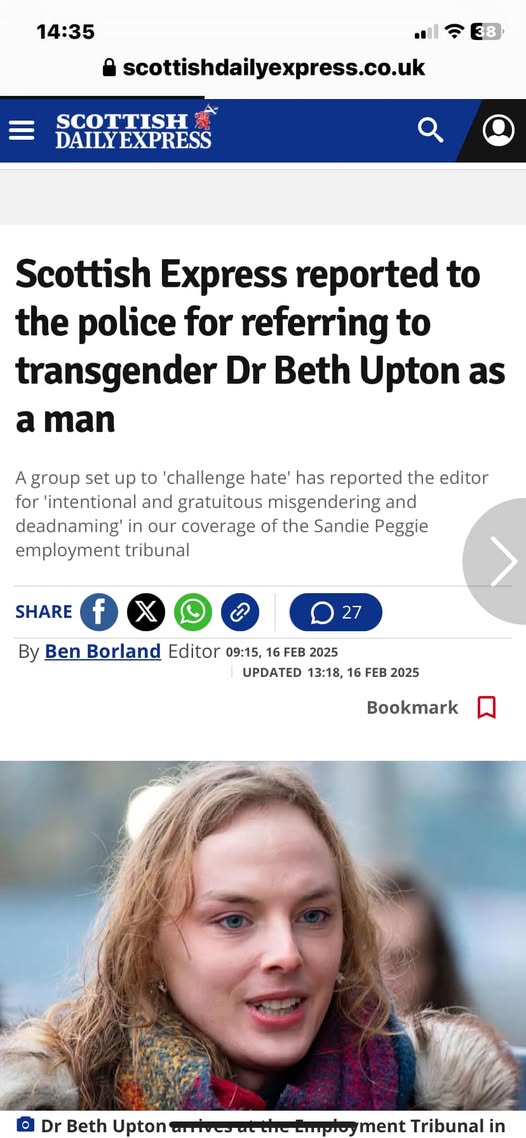Image resolution: width=526 pixels, height=1138 pixels.
Task: Share article via WhatsApp
Action: (x=193, y=612)
